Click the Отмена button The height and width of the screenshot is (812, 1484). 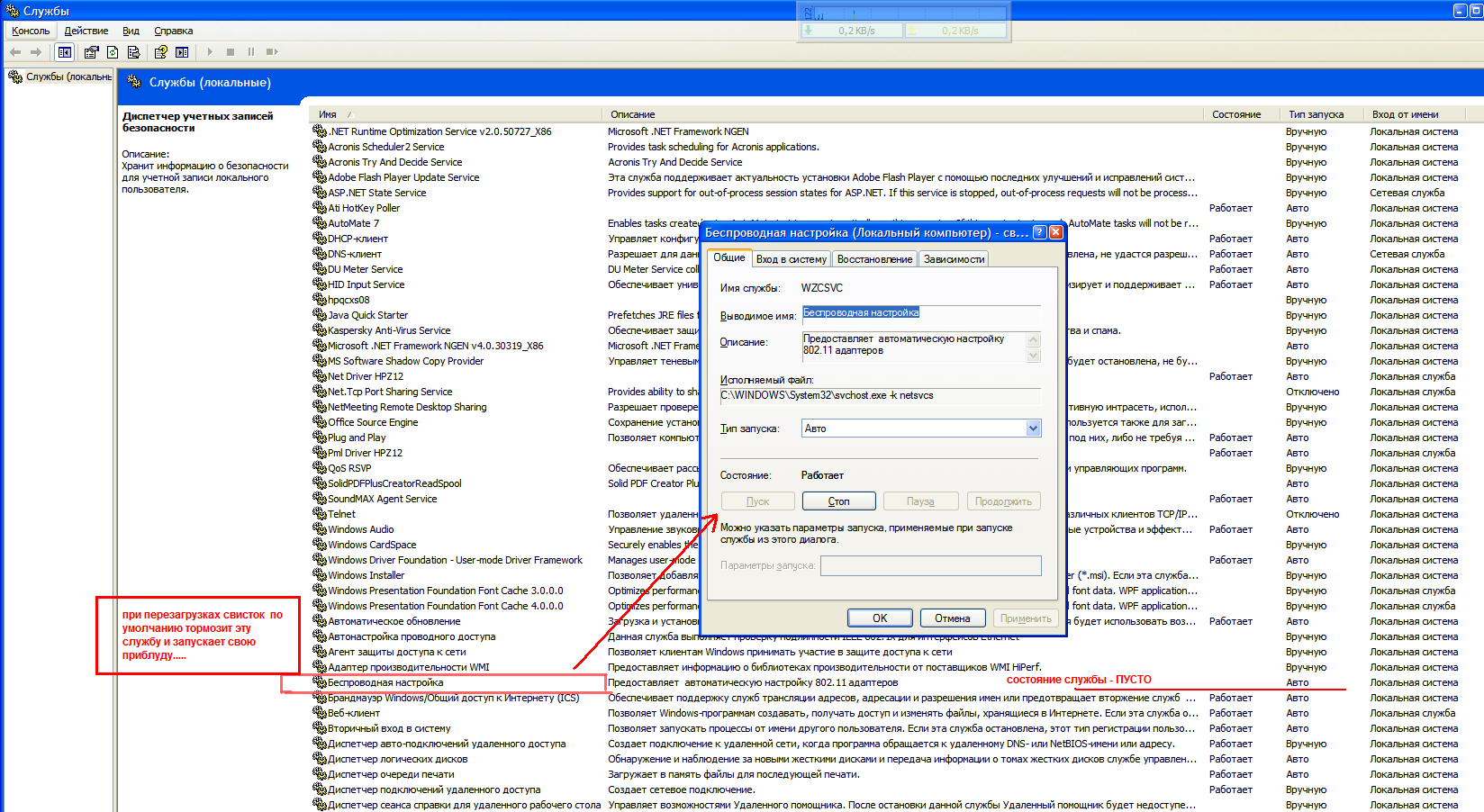click(952, 618)
